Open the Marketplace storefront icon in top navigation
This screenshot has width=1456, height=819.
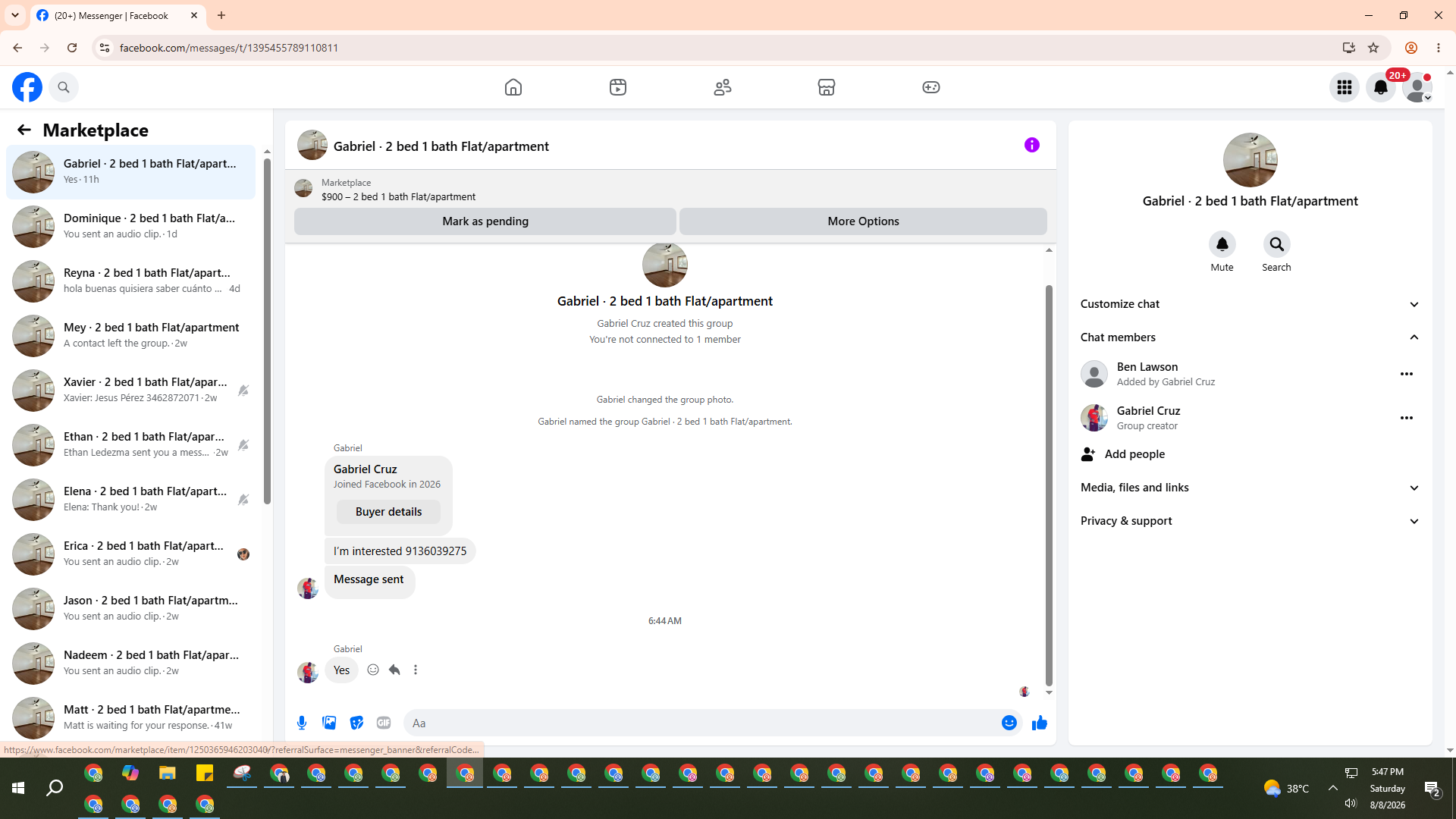pyautogui.click(x=827, y=87)
